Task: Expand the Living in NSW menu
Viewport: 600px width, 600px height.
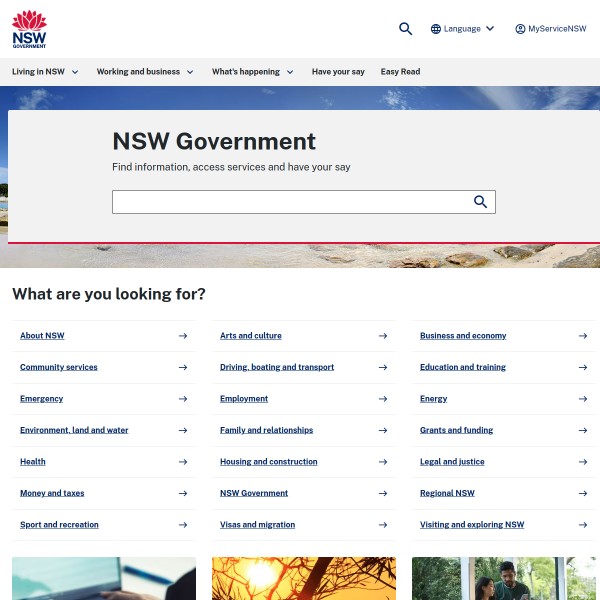Action: click(45, 72)
